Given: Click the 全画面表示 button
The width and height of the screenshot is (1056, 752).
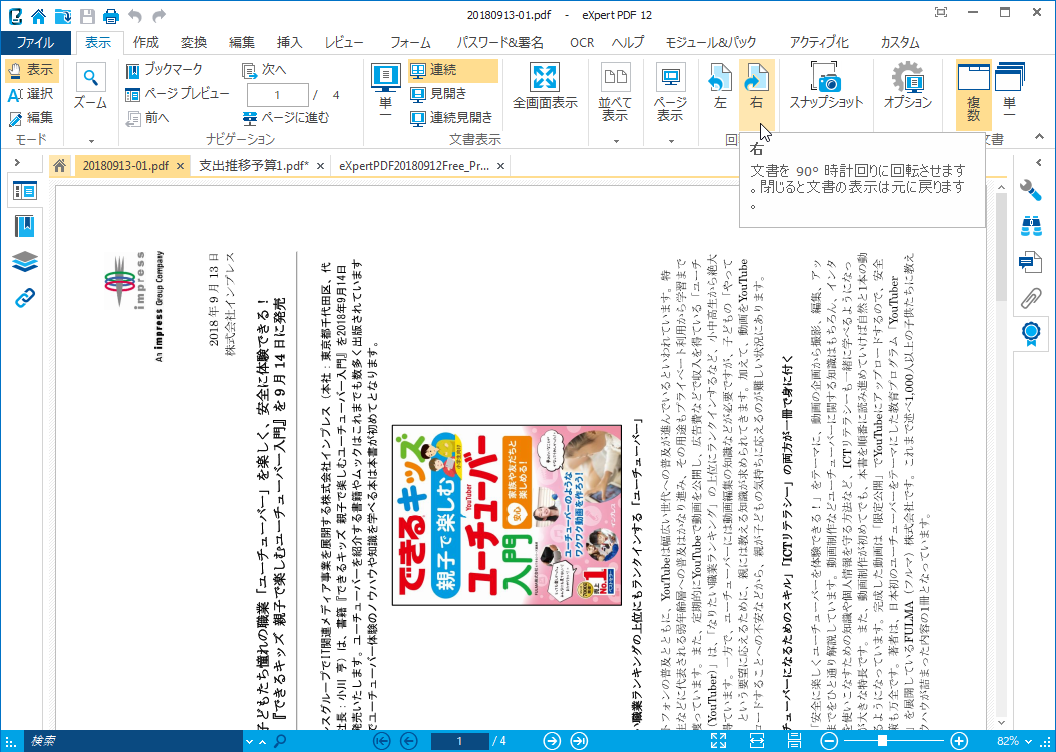Looking at the screenshot, I should (x=545, y=85).
